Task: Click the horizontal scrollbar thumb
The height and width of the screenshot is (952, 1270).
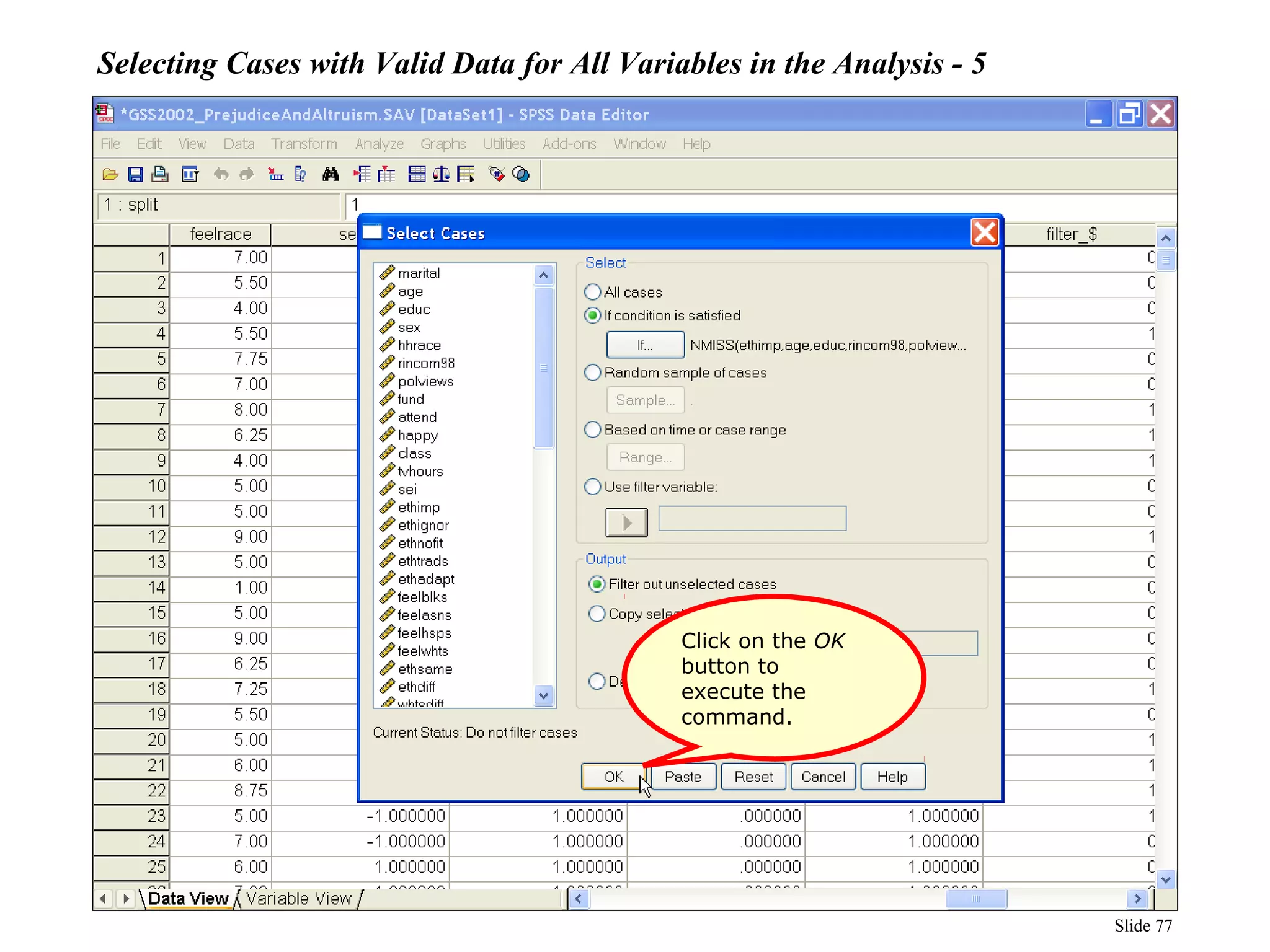Action: tap(975, 899)
